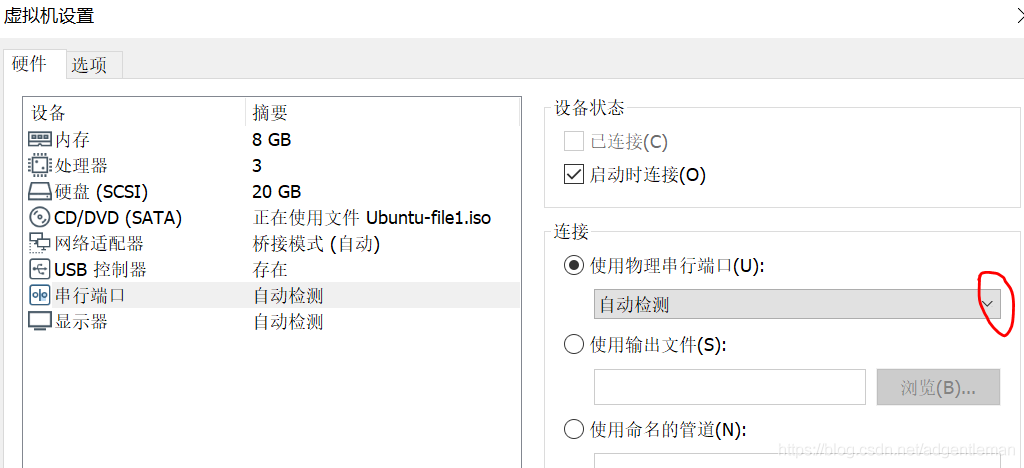This screenshot has height=468, width=1024.
Task: Click the USB controller (USB 控制器) icon
Action: pyautogui.click(x=40, y=270)
